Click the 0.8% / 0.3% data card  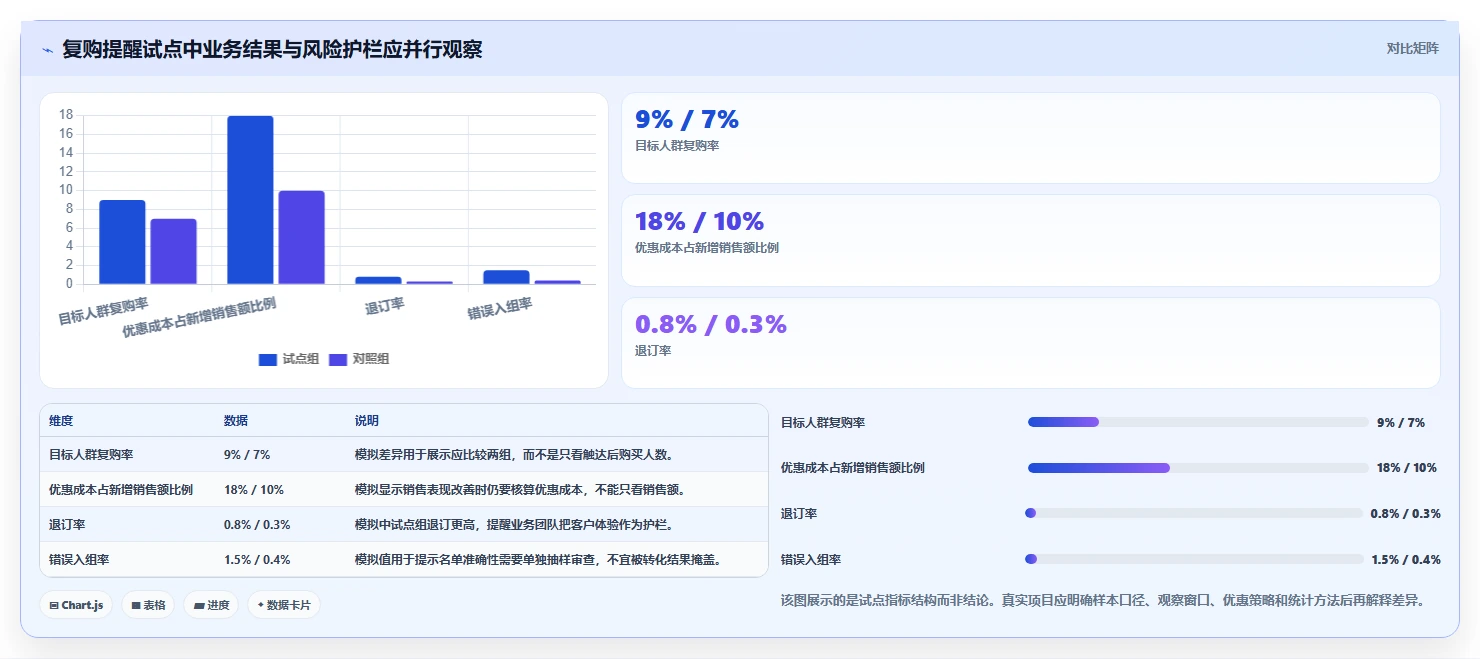click(x=1031, y=343)
